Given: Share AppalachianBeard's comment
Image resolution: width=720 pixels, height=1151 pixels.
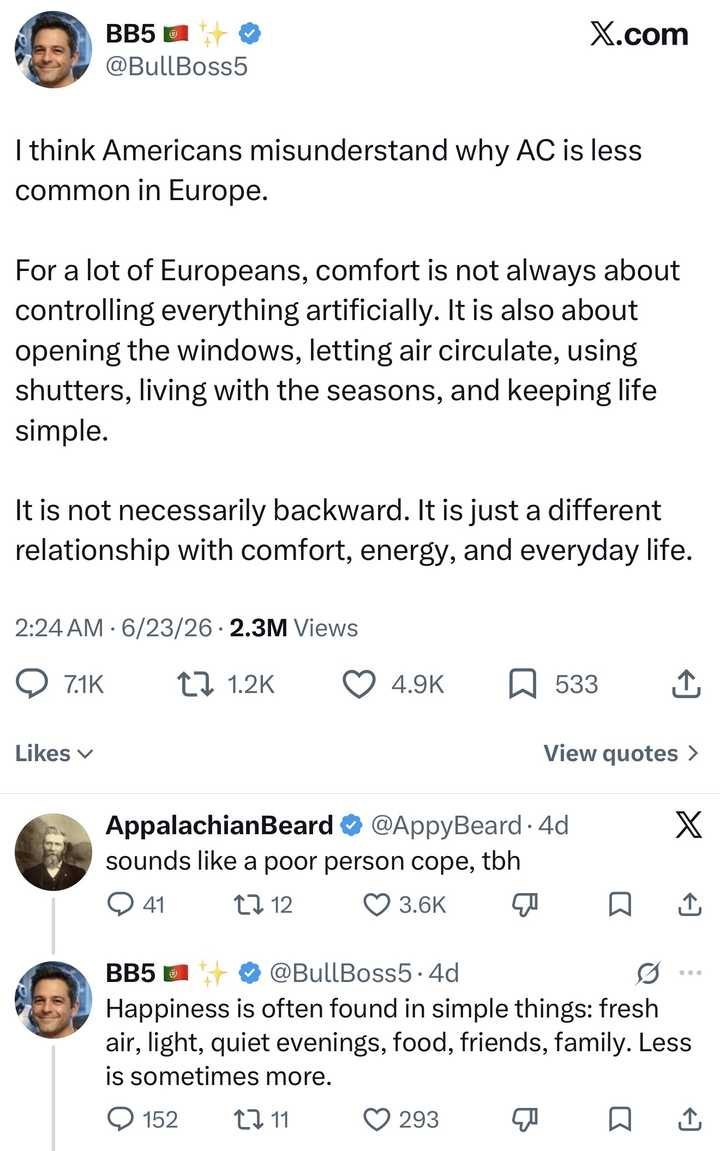Looking at the screenshot, I should [x=688, y=904].
